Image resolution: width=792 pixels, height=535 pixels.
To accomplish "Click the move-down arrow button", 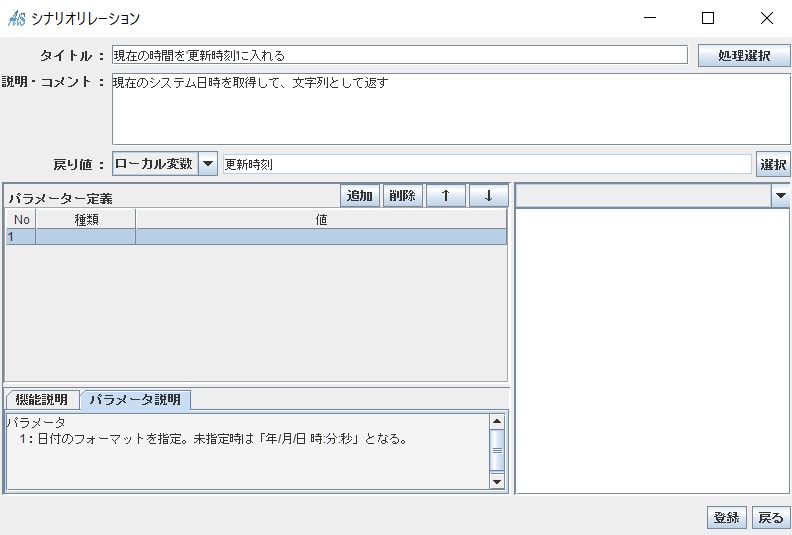I will pos(488,196).
